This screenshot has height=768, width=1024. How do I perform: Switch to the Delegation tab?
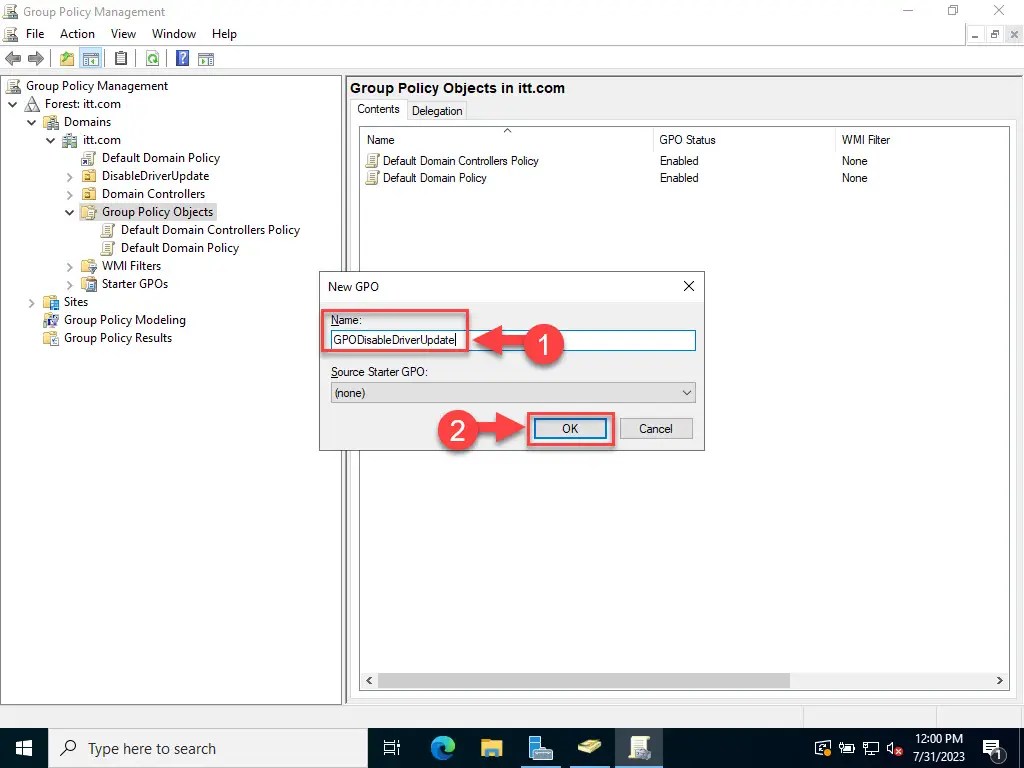(437, 110)
